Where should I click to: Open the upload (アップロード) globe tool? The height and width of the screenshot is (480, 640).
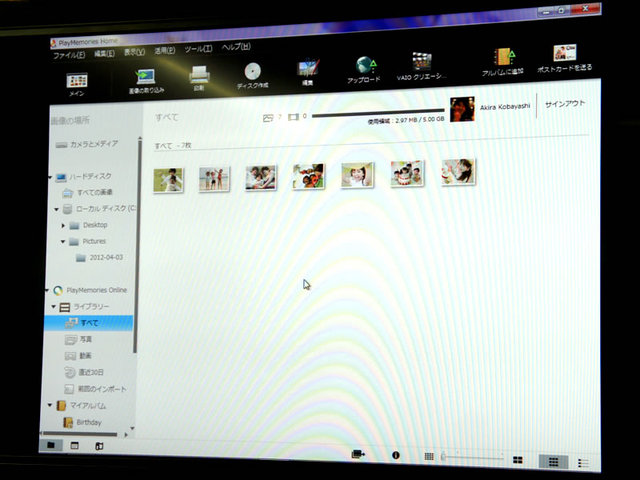point(364,69)
